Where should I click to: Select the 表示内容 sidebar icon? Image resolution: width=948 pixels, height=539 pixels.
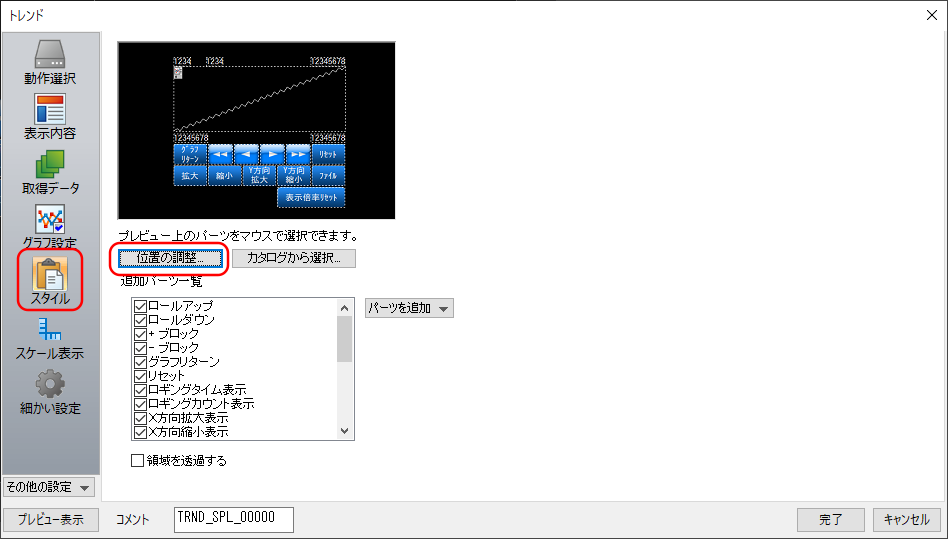pyautogui.click(x=49, y=116)
